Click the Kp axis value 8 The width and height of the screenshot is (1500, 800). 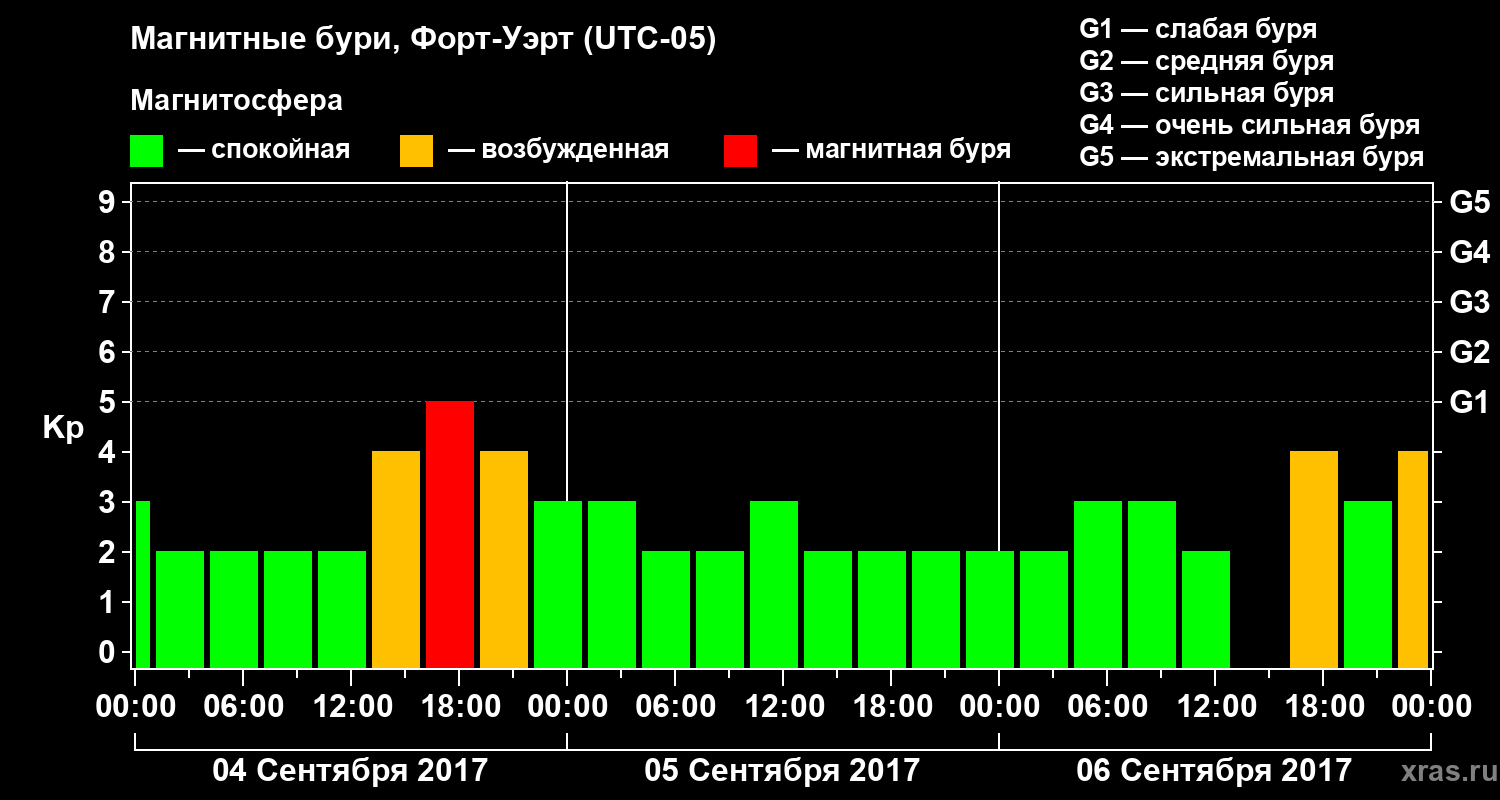click(109, 252)
